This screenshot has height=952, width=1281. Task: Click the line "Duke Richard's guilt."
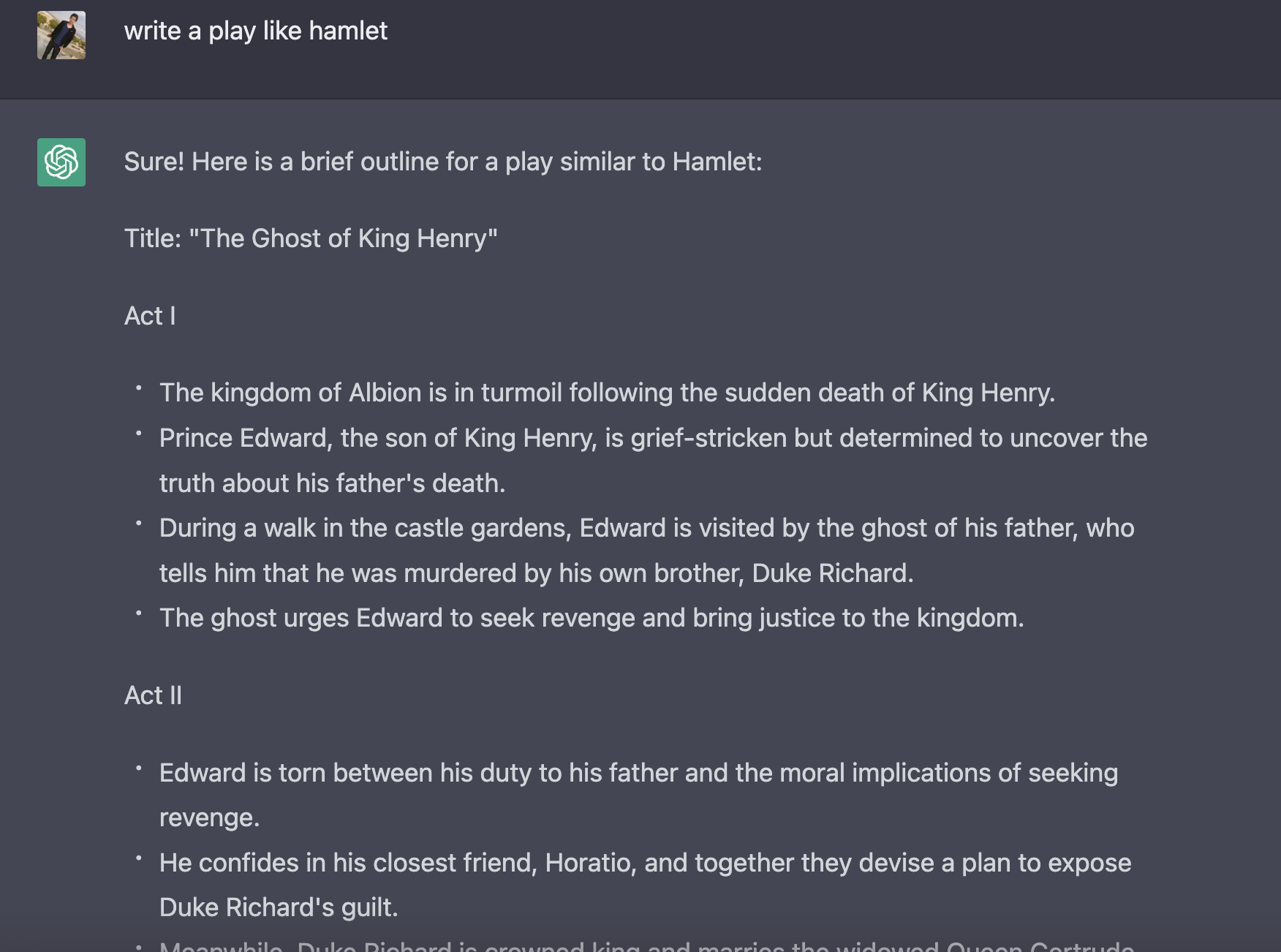pyautogui.click(x=279, y=907)
